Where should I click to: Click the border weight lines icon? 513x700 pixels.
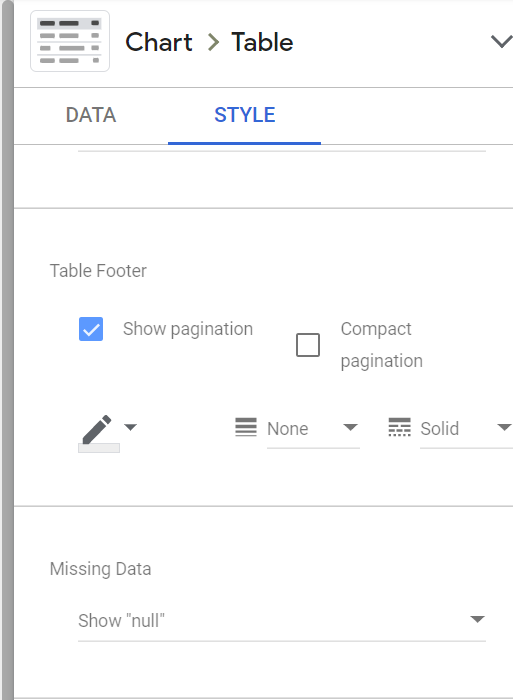(246, 427)
